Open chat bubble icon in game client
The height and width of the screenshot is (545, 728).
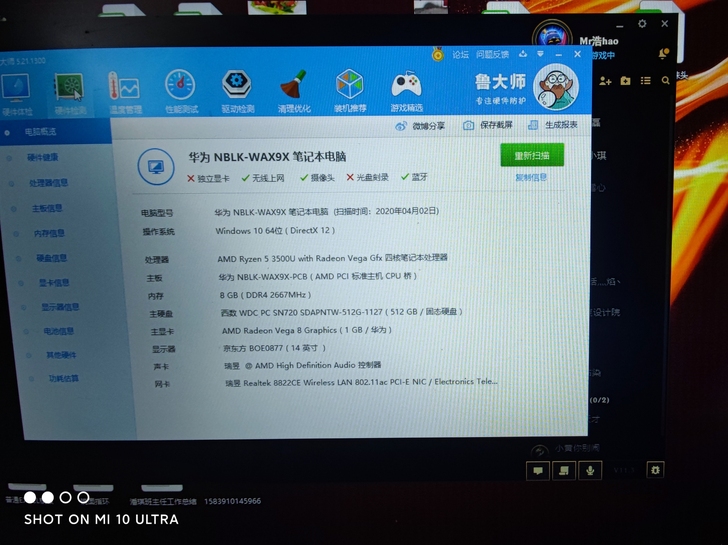[538, 470]
